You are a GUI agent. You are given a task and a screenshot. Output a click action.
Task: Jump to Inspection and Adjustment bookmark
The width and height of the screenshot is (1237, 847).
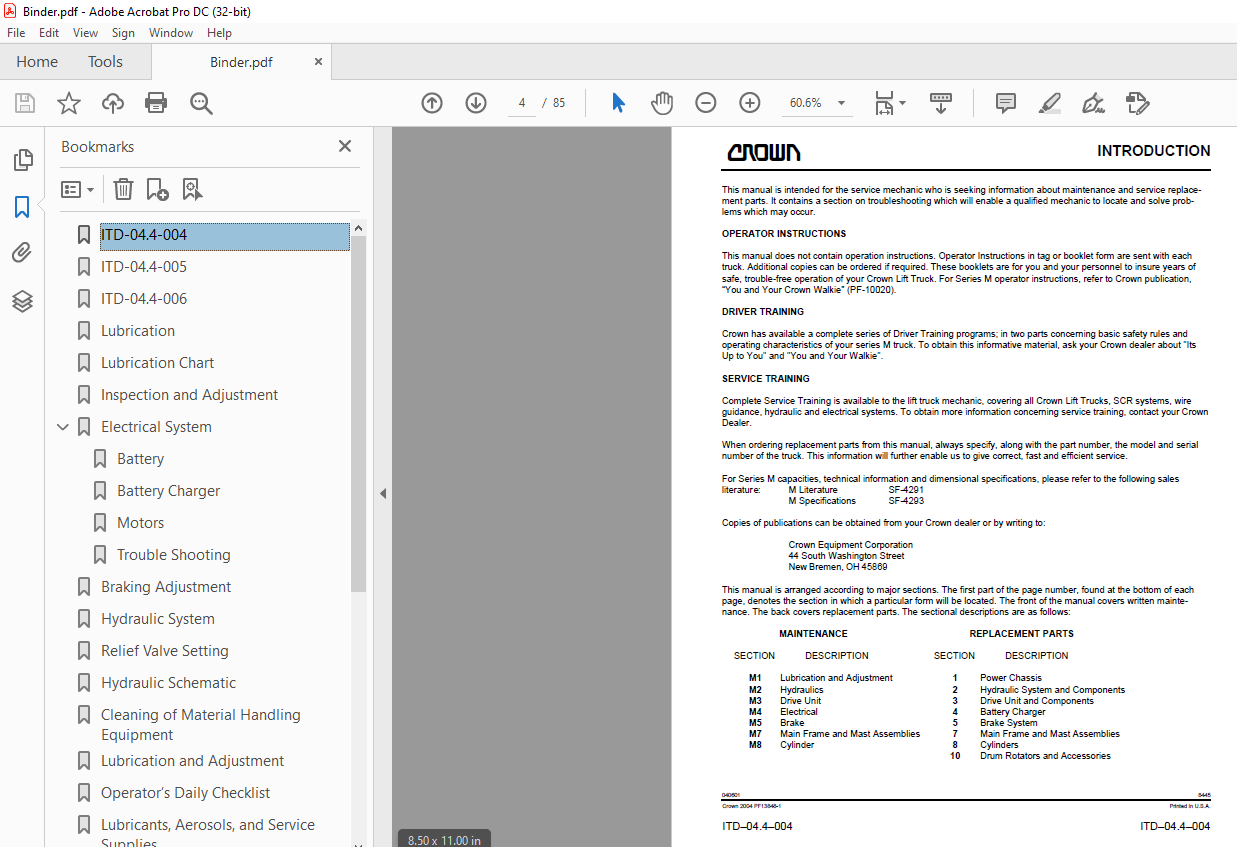click(189, 395)
